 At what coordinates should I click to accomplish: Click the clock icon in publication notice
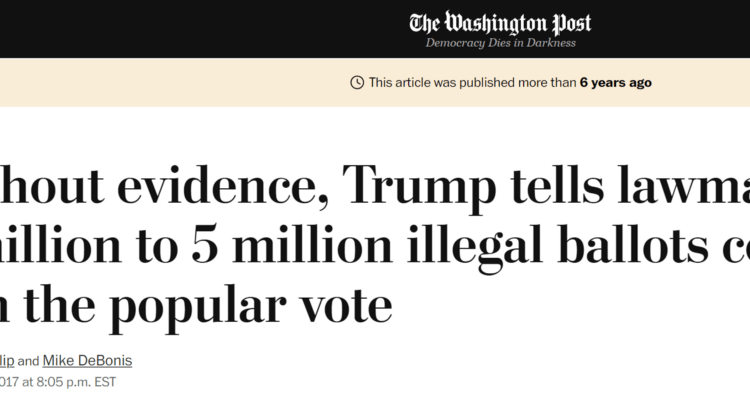[357, 83]
